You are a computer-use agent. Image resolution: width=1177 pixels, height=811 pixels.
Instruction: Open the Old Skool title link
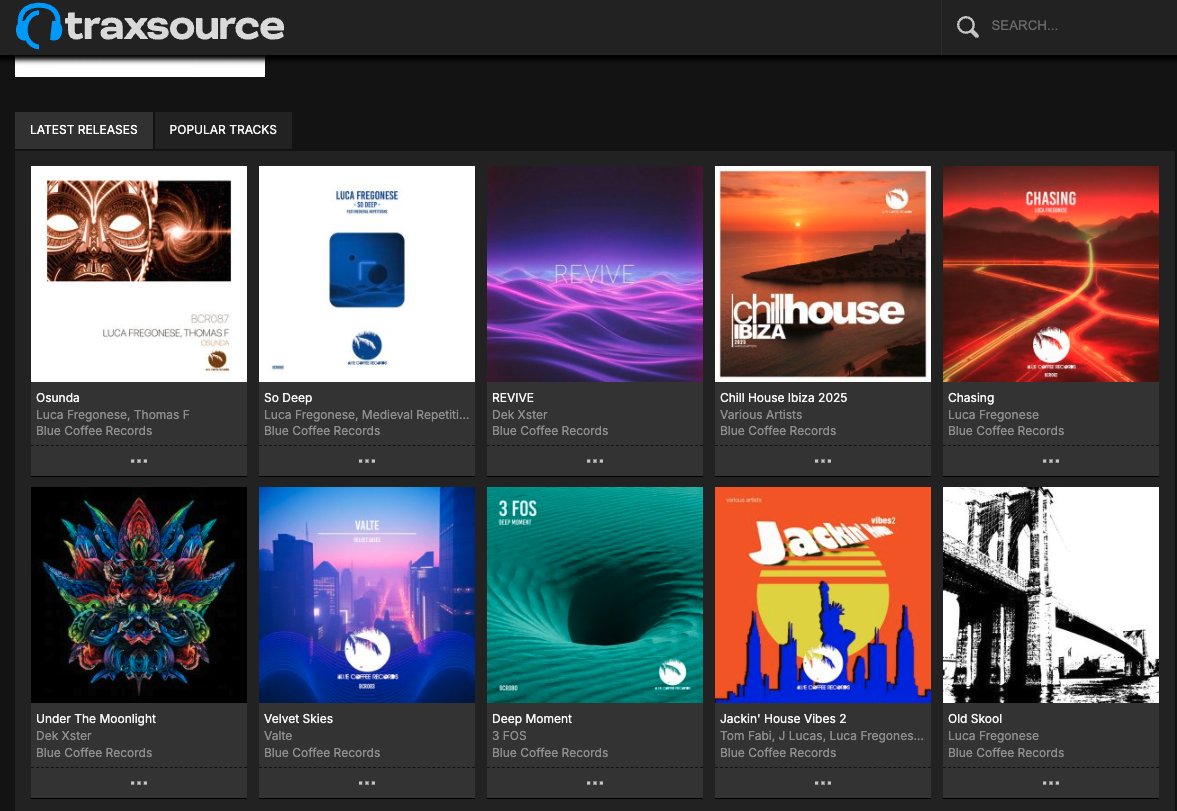[975, 719]
